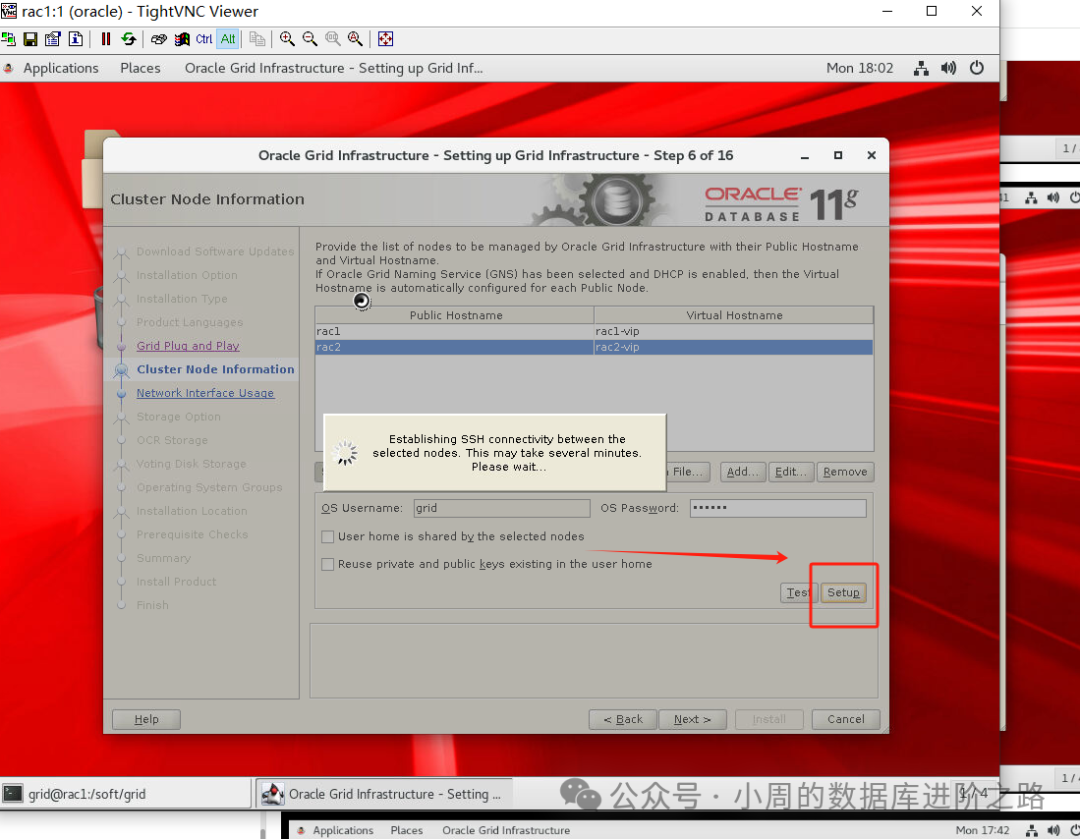This screenshot has height=839, width=1080.
Task: Open a new VNC connection from the toolbar
Action: pyautogui.click(x=8, y=39)
